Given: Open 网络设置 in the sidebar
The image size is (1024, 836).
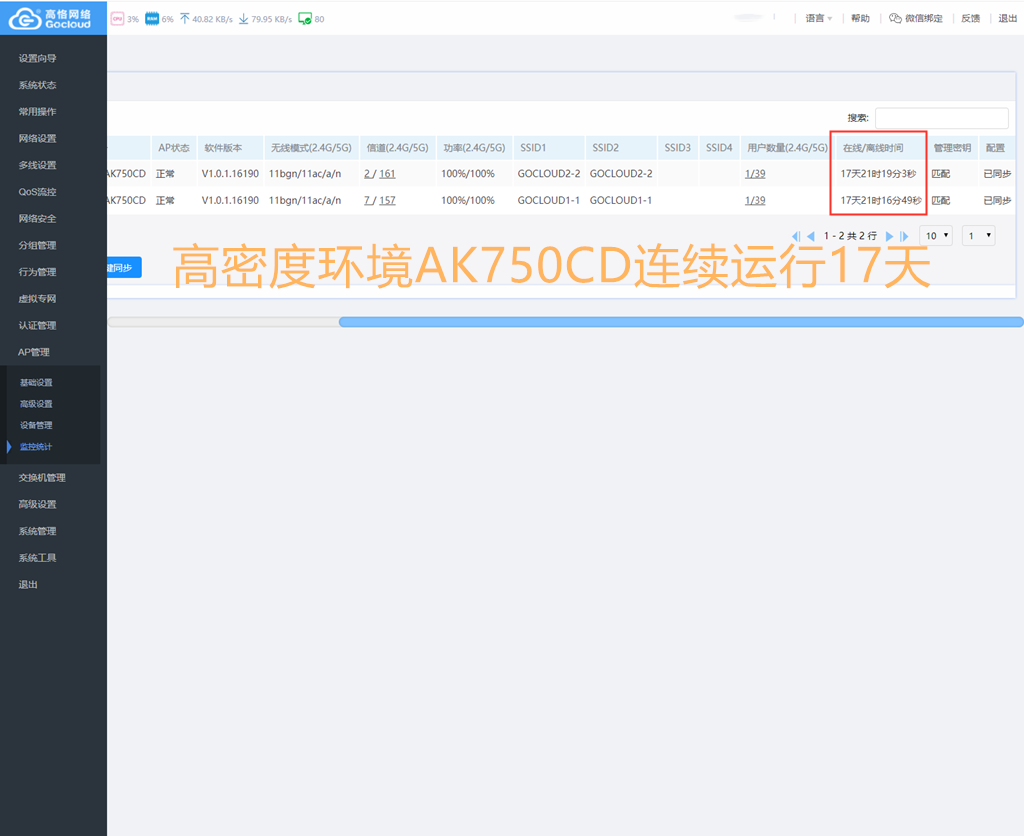Looking at the screenshot, I should coord(38,138).
